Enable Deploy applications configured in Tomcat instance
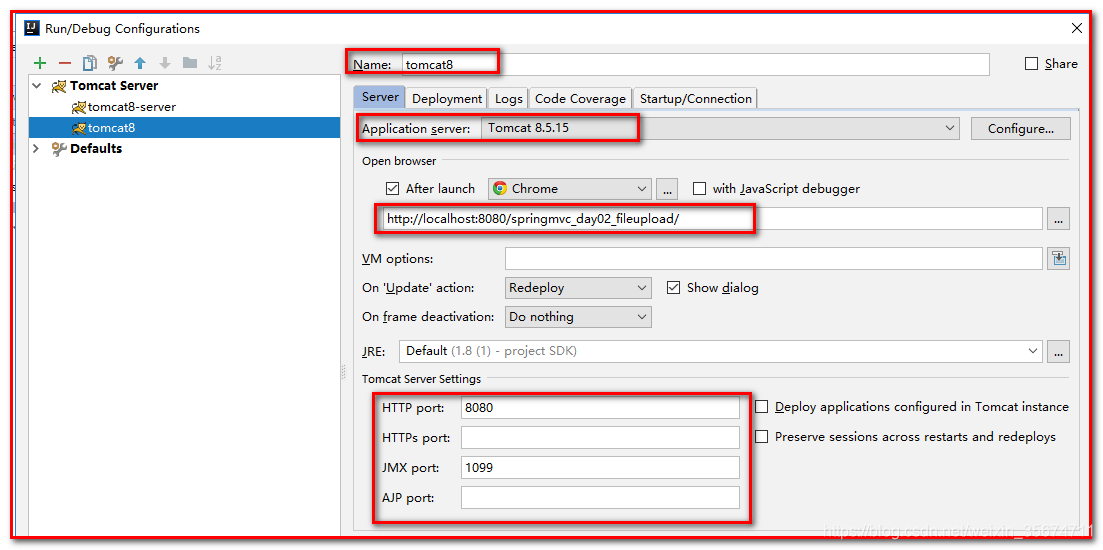This screenshot has width=1103, height=550. click(761, 407)
